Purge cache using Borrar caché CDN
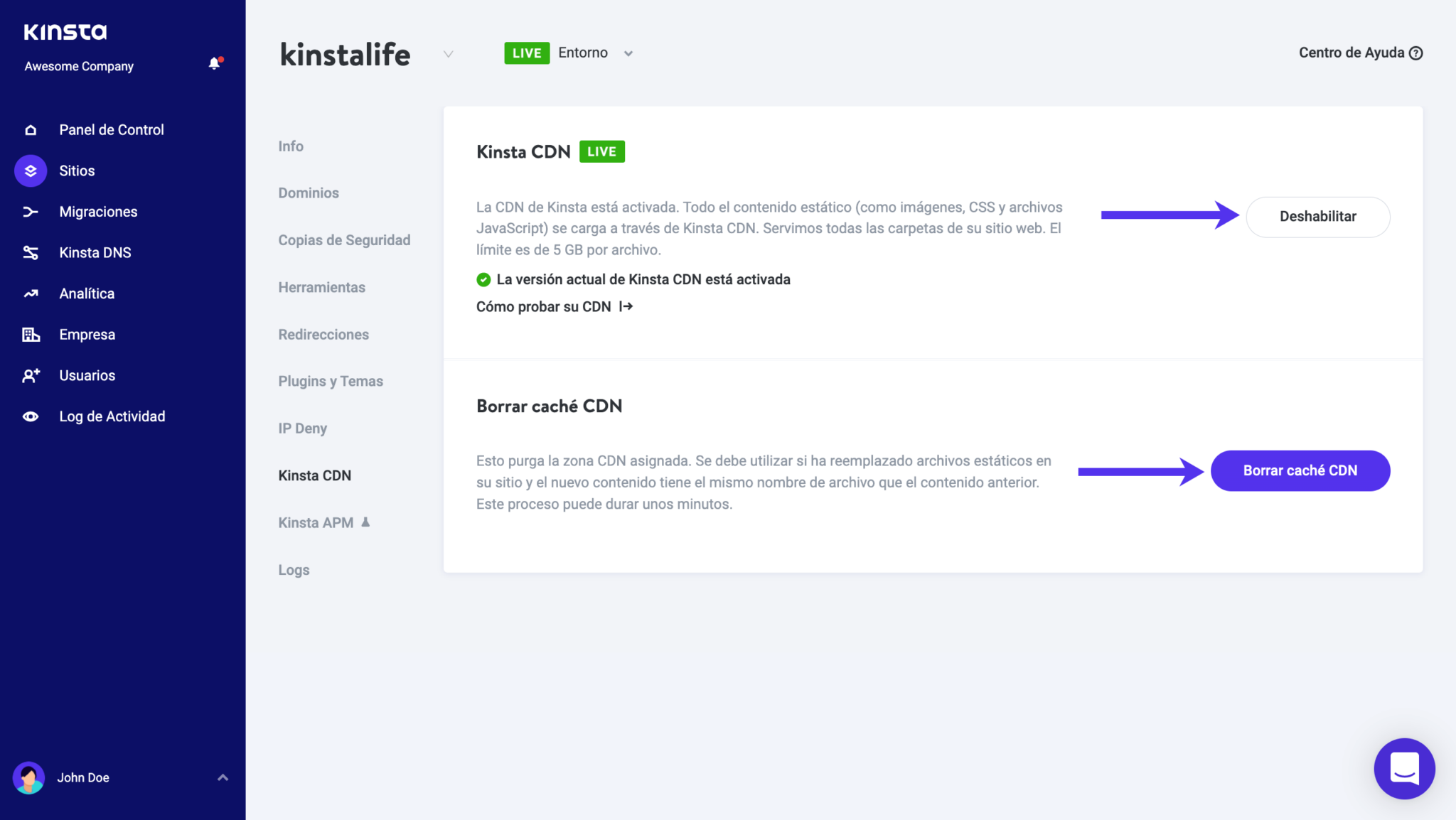The height and width of the screenshot is (820, 1456). (1300, 470)
